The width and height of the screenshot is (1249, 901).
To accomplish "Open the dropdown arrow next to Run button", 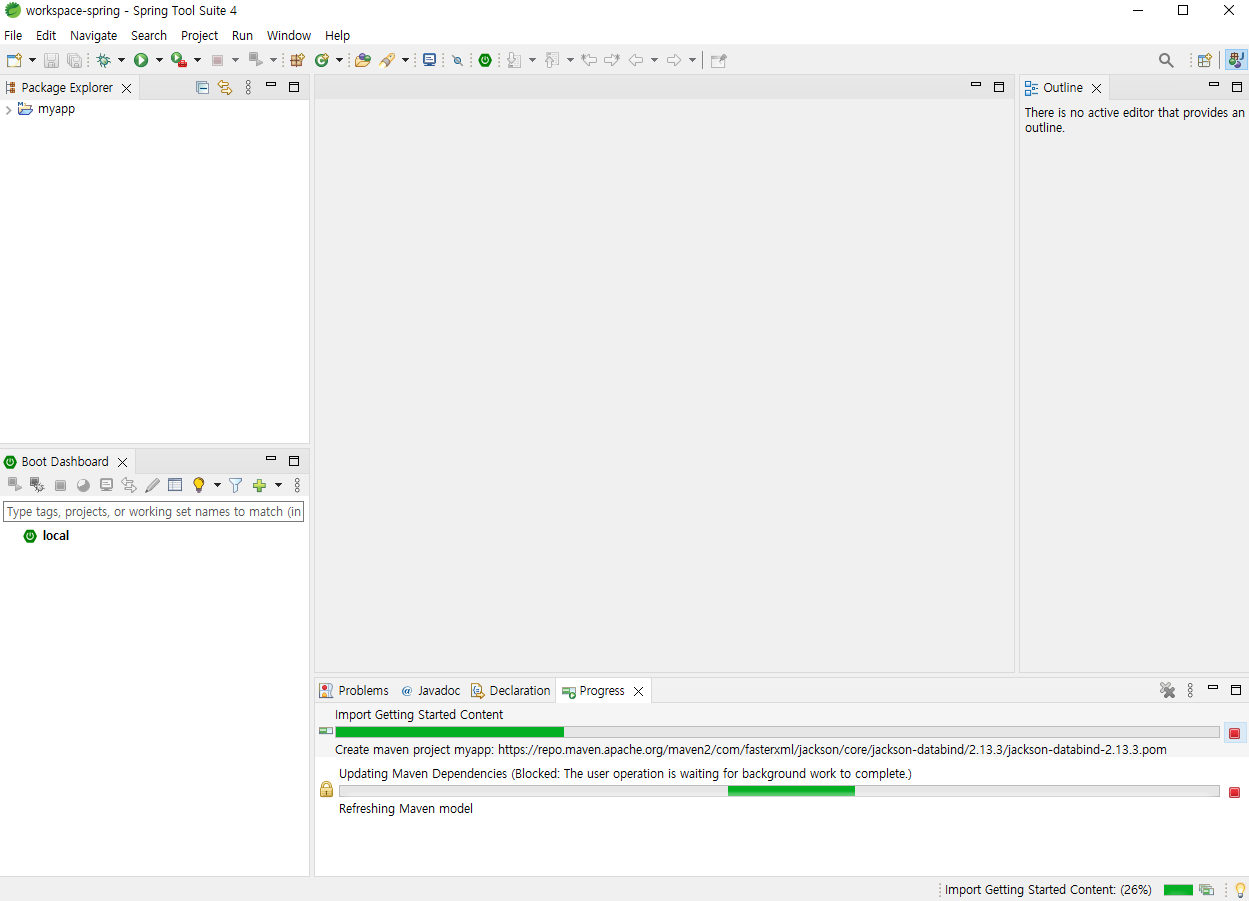I will 159,60.
